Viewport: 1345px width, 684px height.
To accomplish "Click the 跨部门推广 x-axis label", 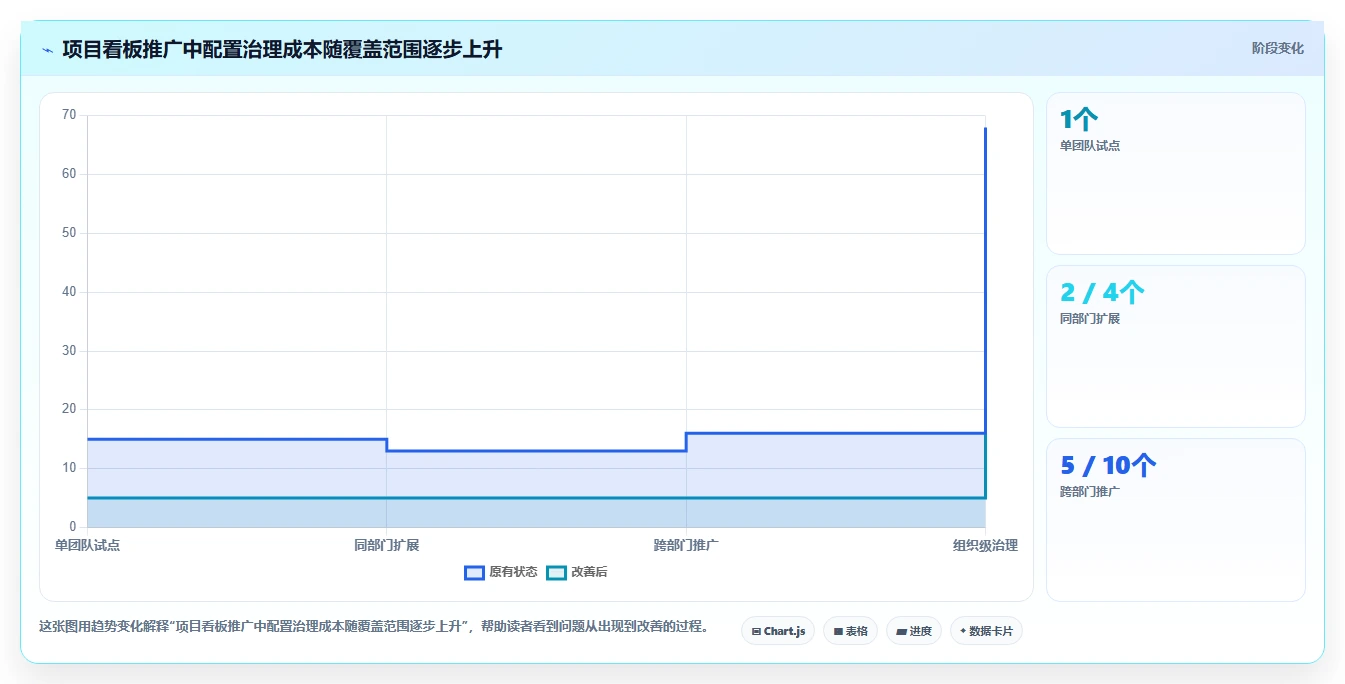I will [x=686, y=545].
